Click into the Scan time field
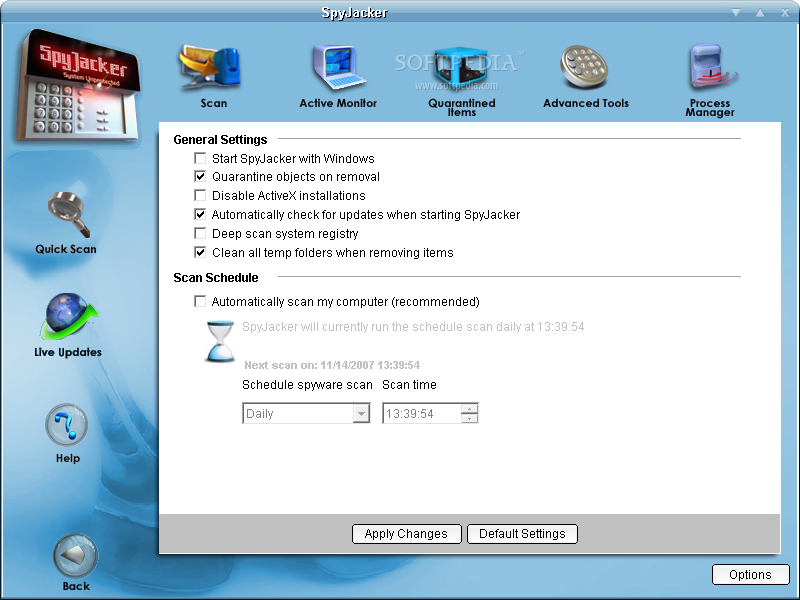The image size is (800, 600). (x=422, y=413)
